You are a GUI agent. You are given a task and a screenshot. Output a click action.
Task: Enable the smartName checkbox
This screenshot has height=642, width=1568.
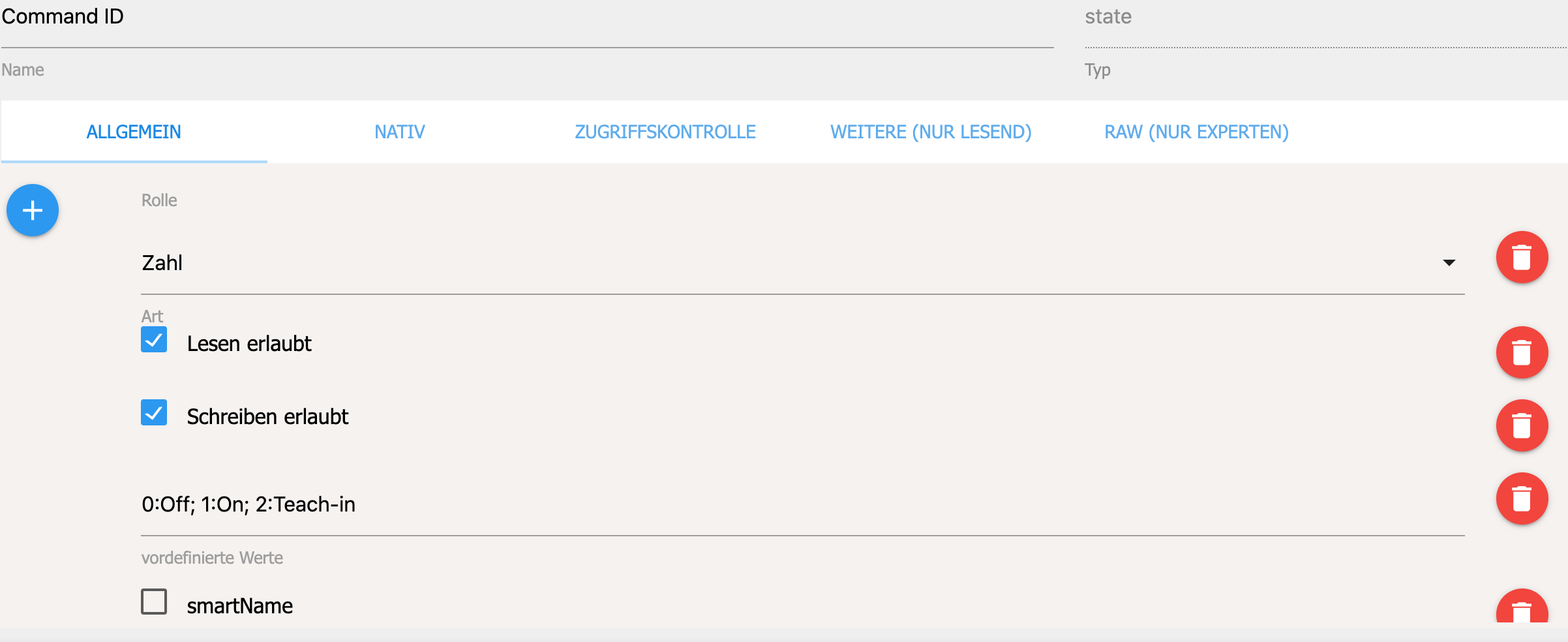click(154, 602)
